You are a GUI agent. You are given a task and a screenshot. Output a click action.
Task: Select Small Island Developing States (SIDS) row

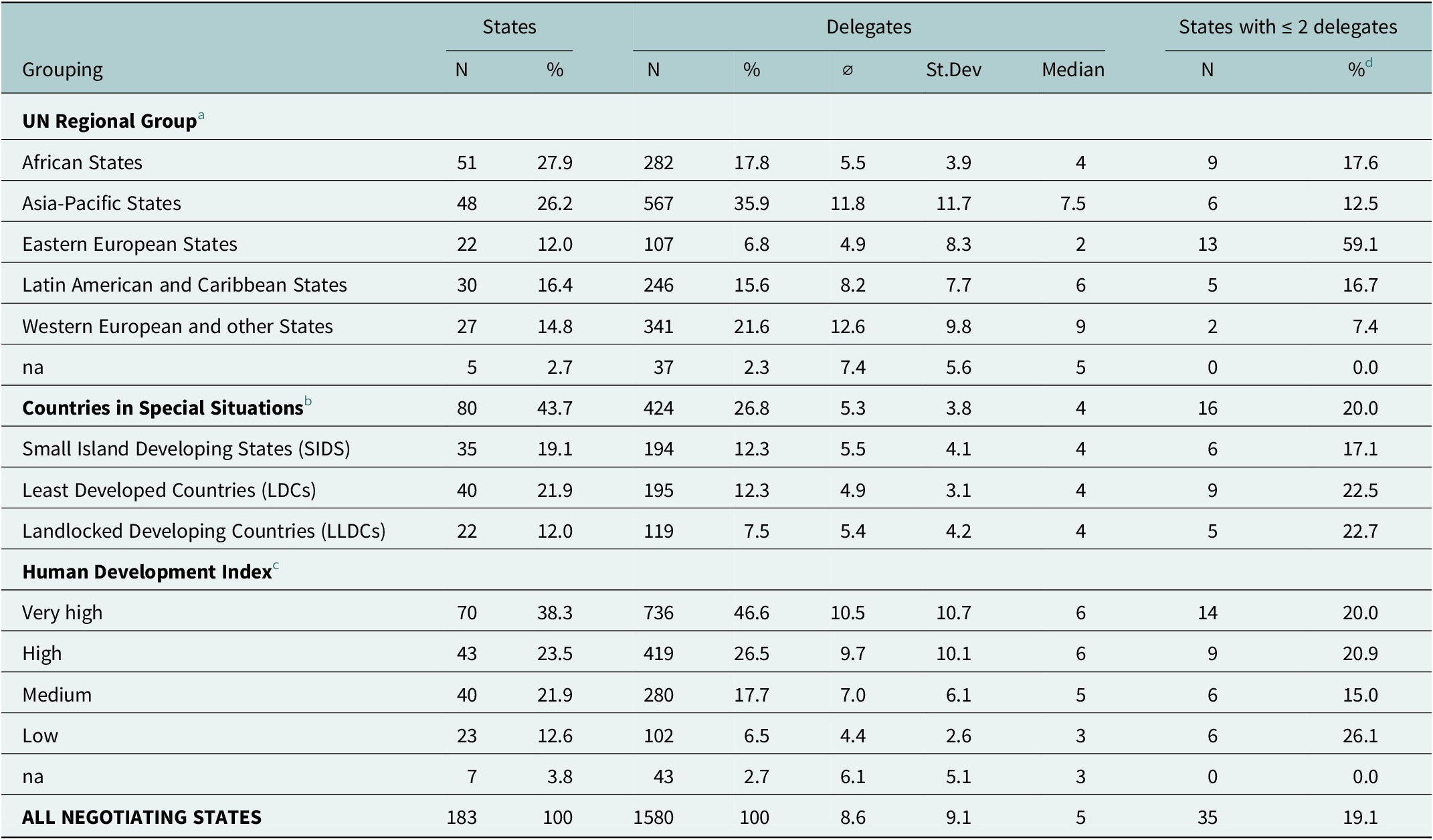click(x=716, y=449)
